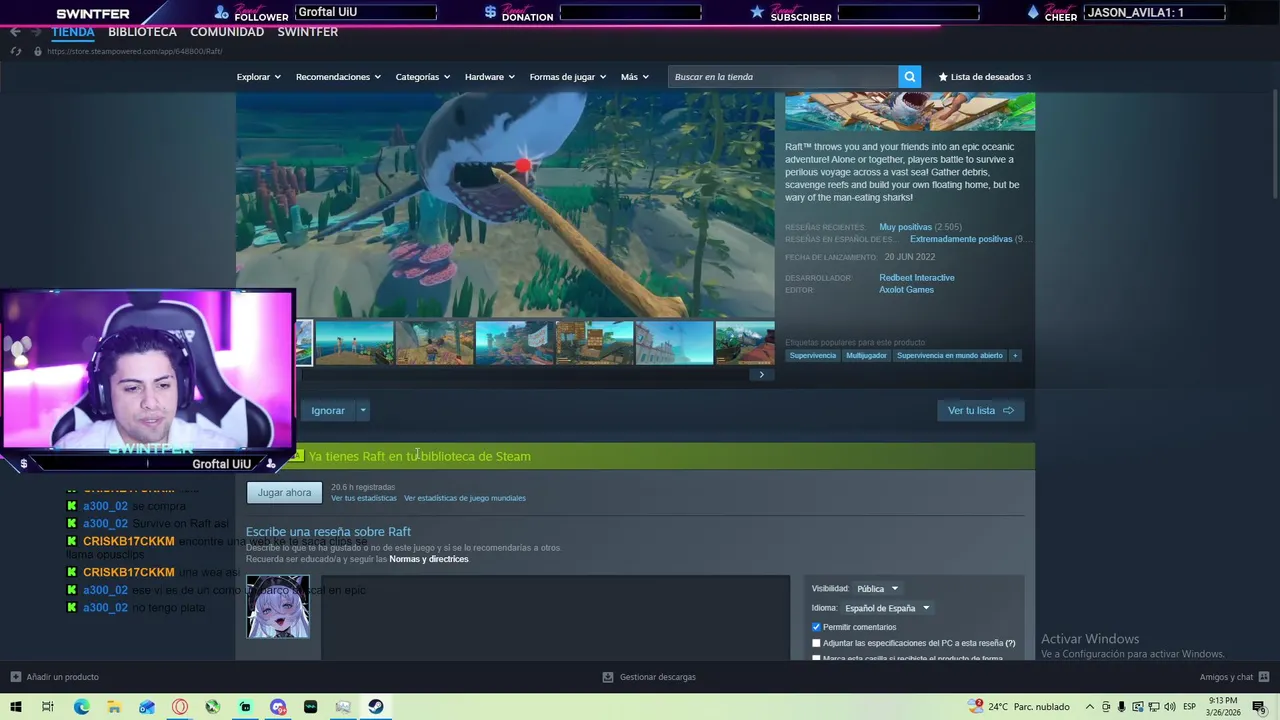1280x720 pixels.
Task: Open the Windows Start menu
Action: 15,707
